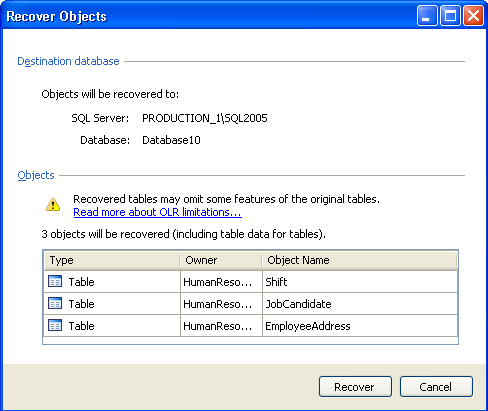
Task: Click the Owner cell in the EmployeeAddress row
Action: point(221,326)
